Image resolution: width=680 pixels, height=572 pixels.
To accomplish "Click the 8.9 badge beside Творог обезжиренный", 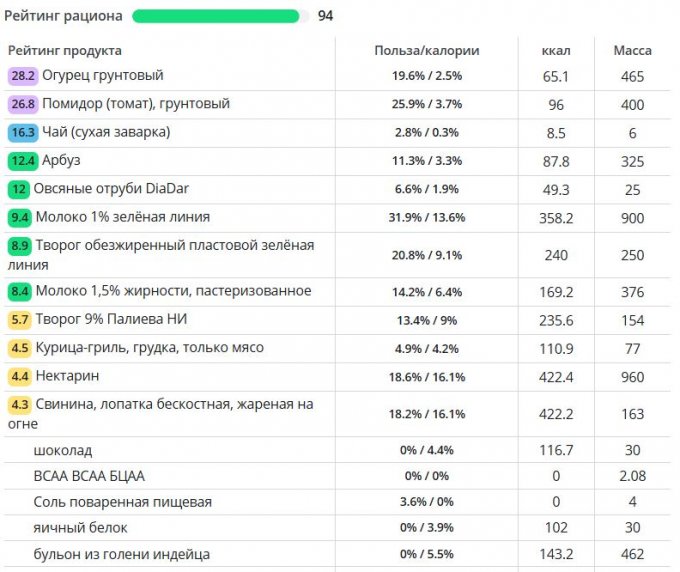I will (x=19, y=246).
